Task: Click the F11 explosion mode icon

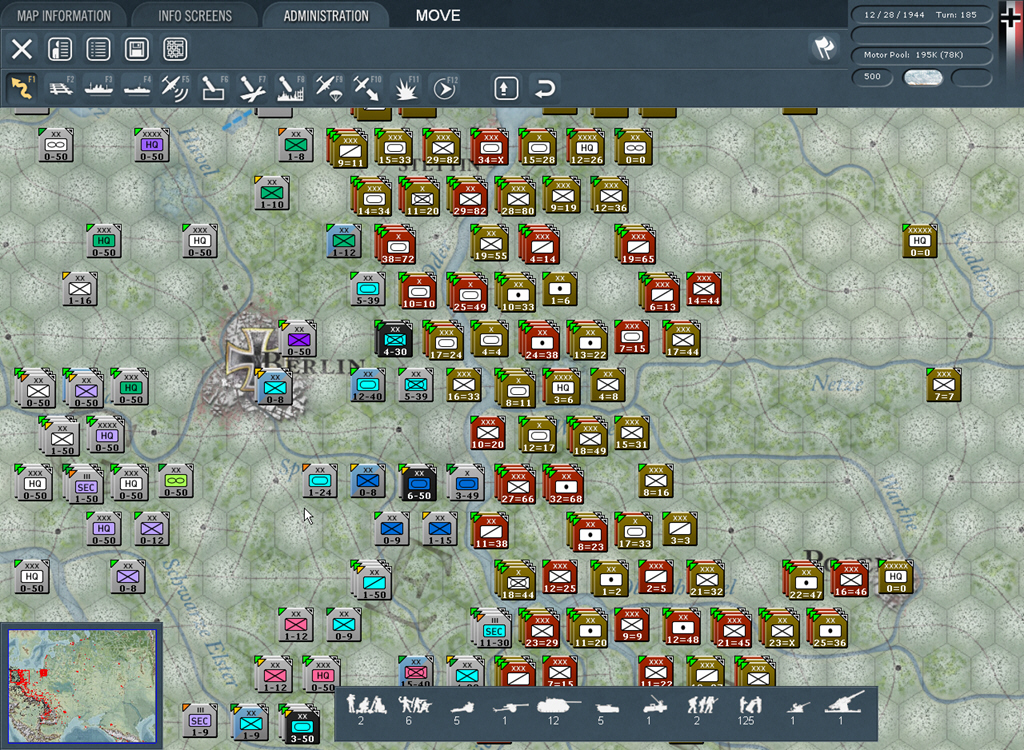Action: pos(405,88)
